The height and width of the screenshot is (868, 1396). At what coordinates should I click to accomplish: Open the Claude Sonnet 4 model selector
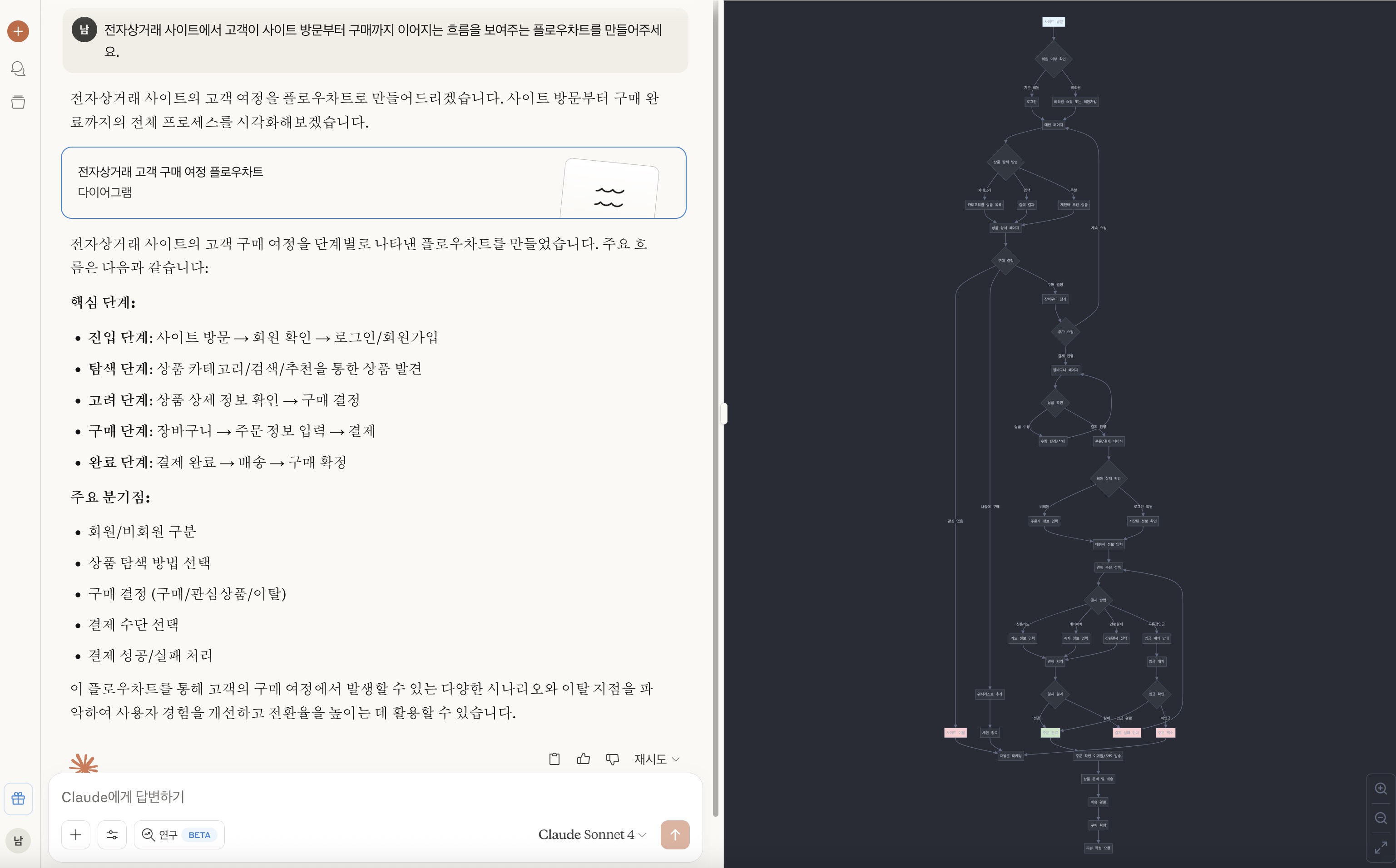click(x=591, y=835)
